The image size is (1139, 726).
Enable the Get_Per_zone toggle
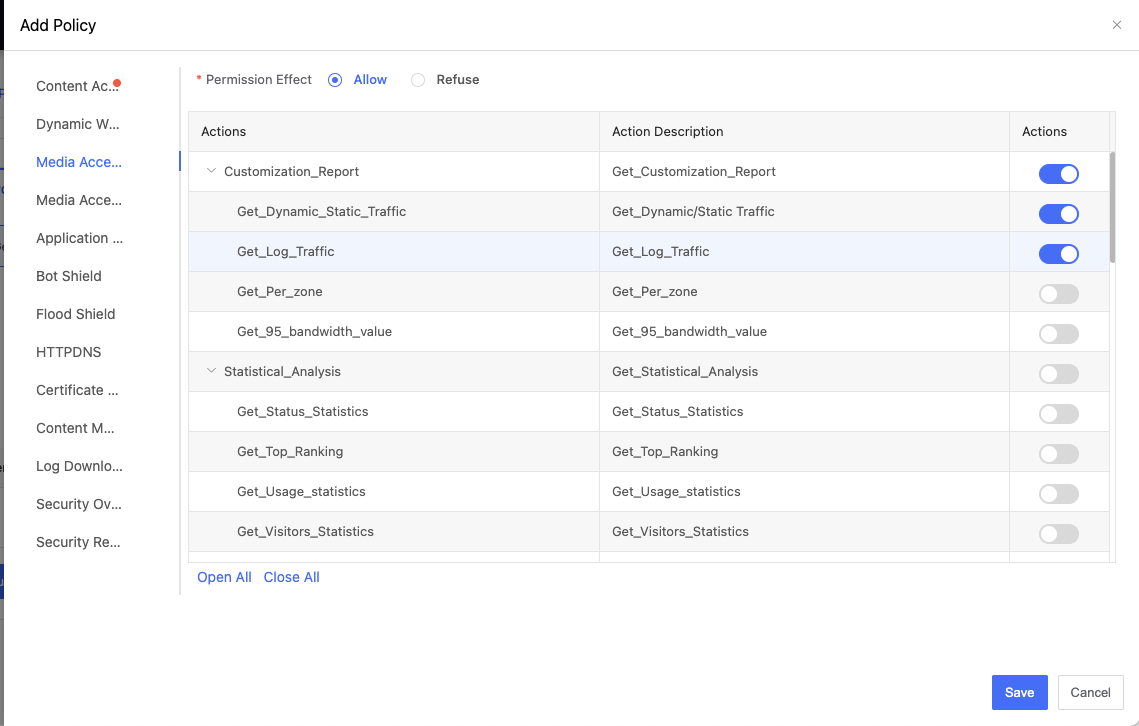1058,294
